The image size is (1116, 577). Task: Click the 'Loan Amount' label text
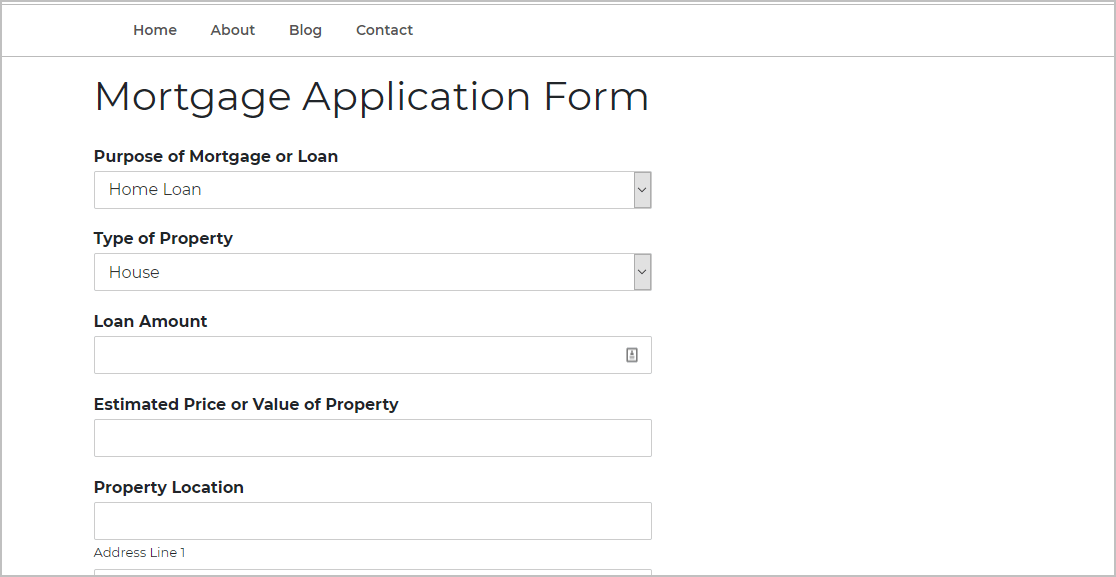[150, 322]
